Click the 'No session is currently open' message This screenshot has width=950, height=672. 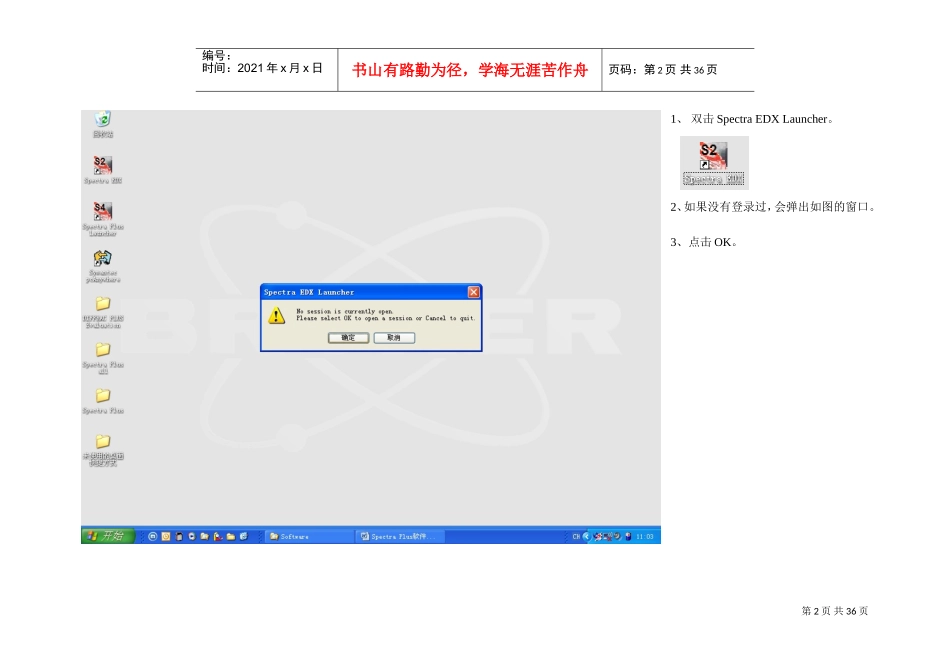point(344,311)
